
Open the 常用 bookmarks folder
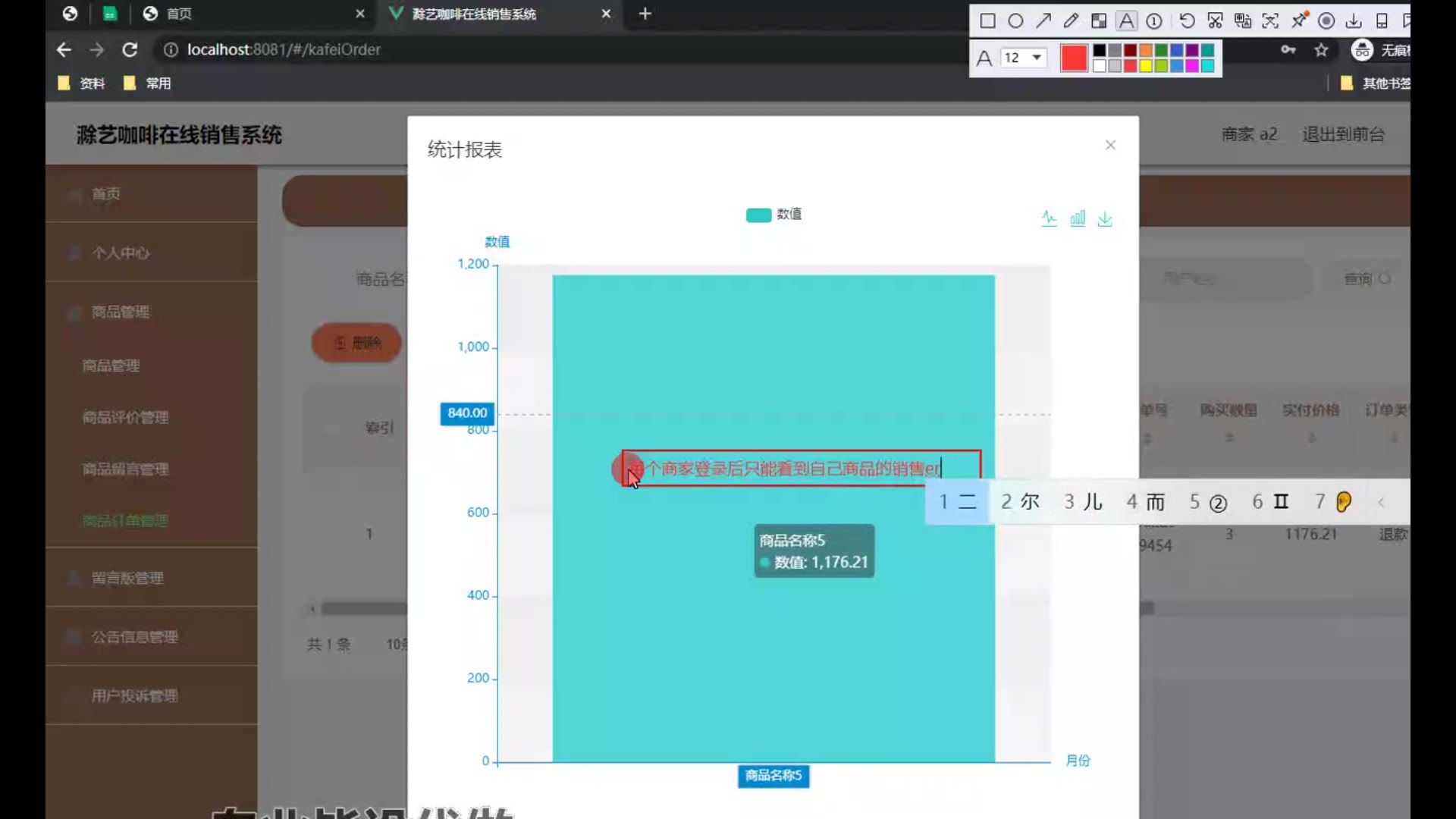coord(147,83)
